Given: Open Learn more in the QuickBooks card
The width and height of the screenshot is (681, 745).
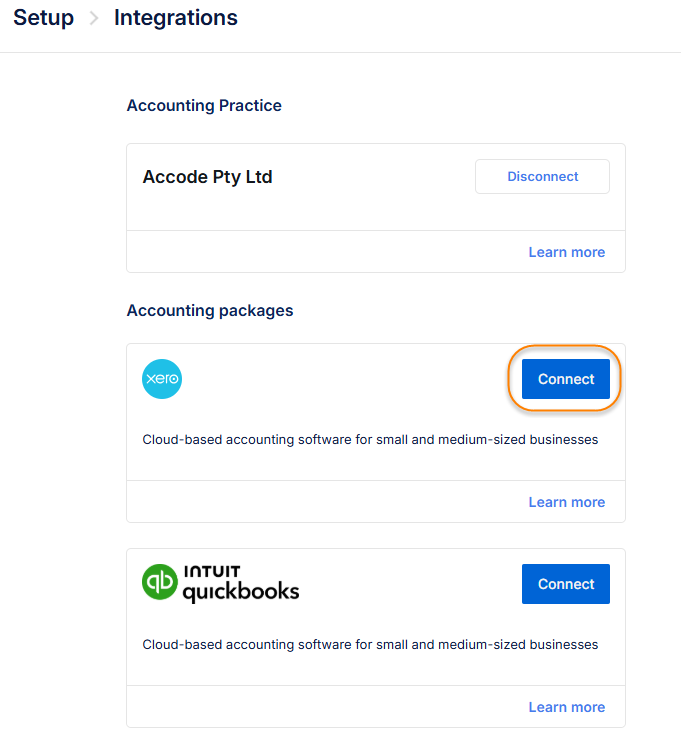Looking at the screenshot, I should click(566, 707).
